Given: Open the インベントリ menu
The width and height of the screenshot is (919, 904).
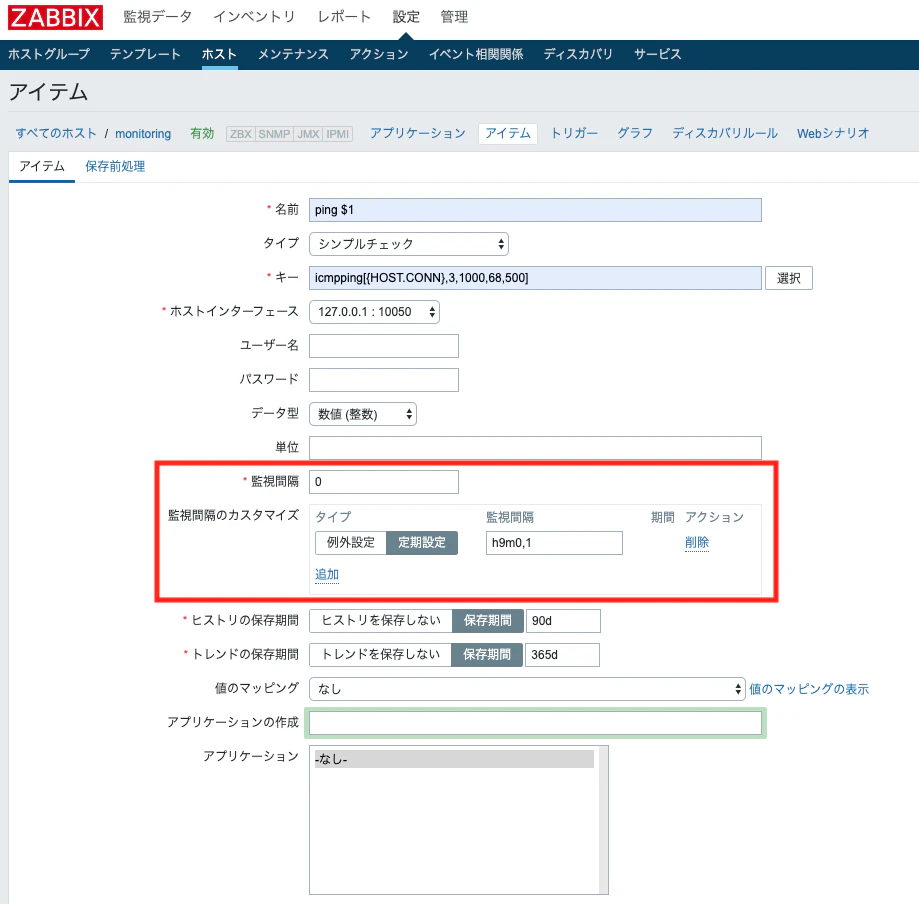Looking at the screenshot, I should pyautogui.click(x=254, y=17).
